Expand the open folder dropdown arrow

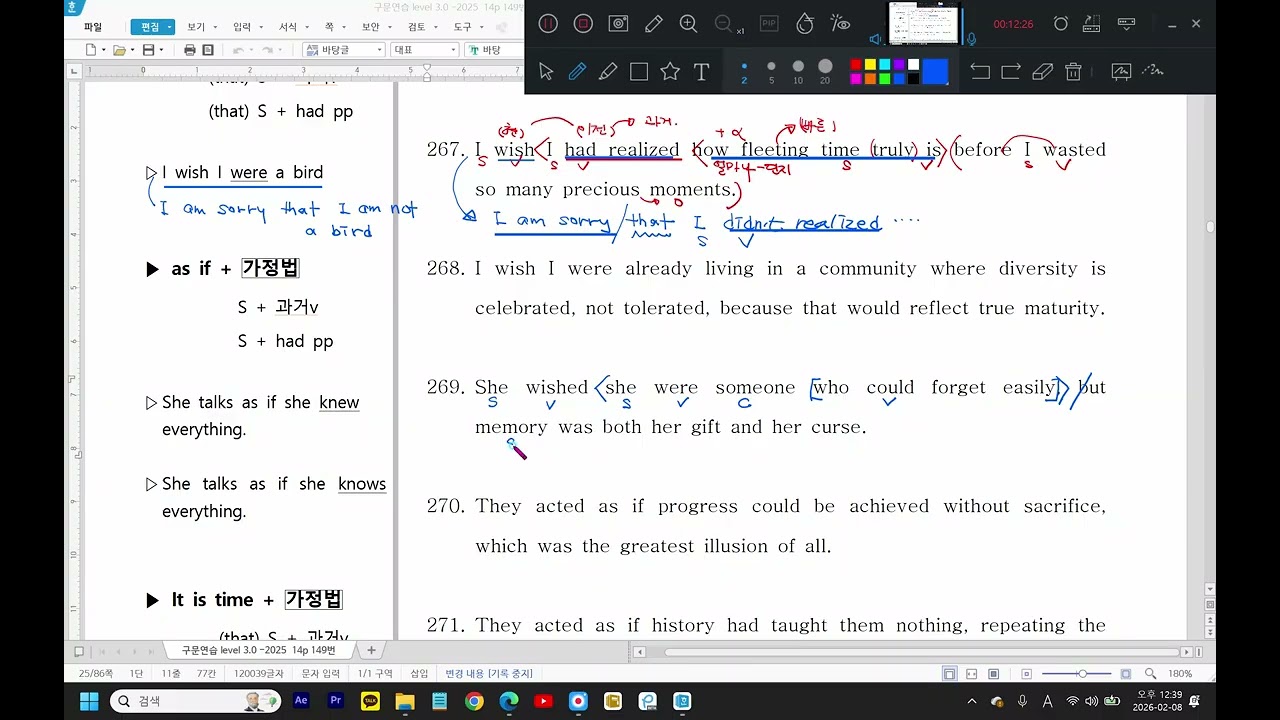coord(132,50)
